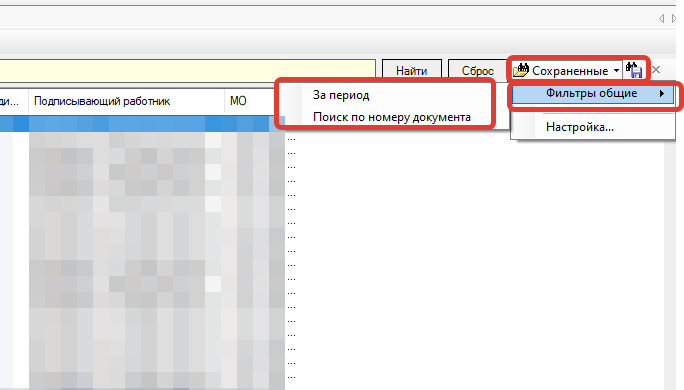This screenshot has width=684, height=390.
Task: Sort by Подписывающий работник column header
Action: pos(127,101)
